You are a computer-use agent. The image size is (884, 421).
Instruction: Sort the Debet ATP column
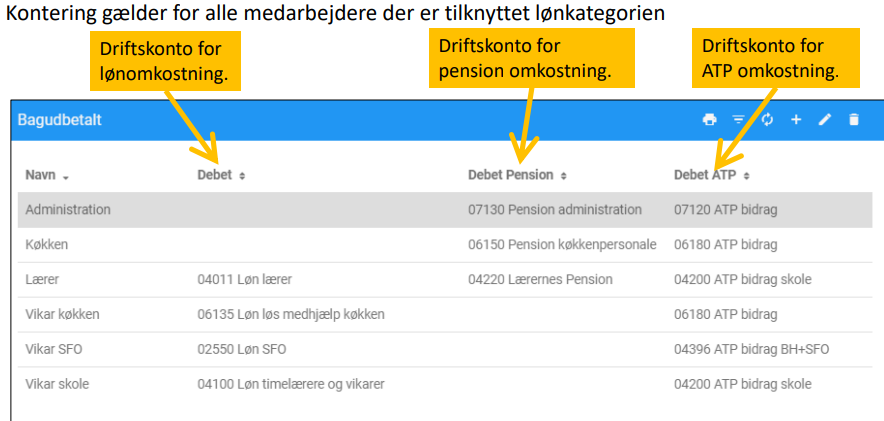(x=746, y=176)
